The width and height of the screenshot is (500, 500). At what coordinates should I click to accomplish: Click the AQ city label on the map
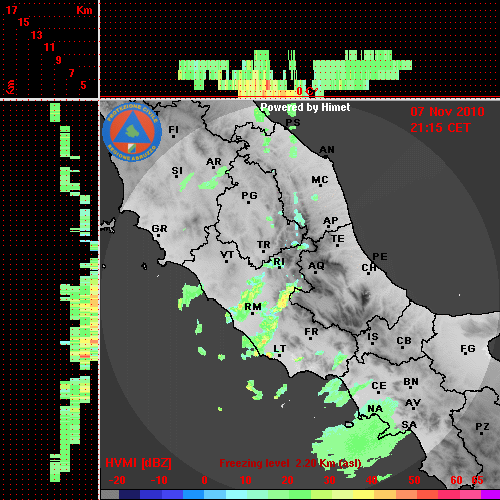point(316,266)
